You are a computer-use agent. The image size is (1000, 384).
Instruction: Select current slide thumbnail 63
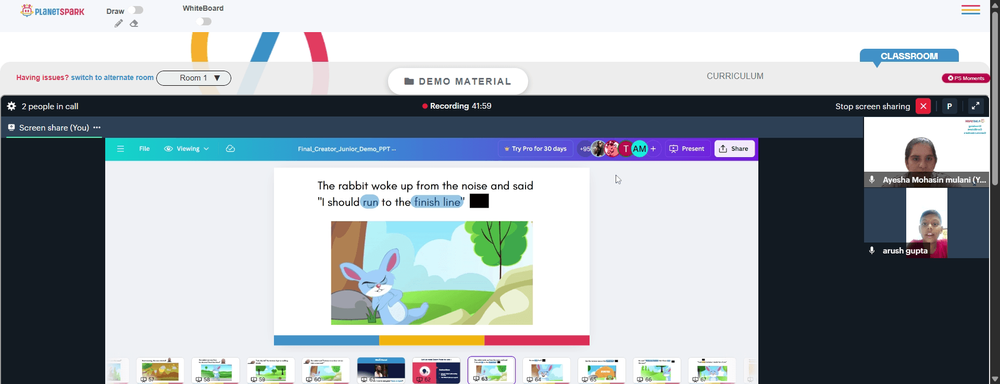tap(492, 371)
